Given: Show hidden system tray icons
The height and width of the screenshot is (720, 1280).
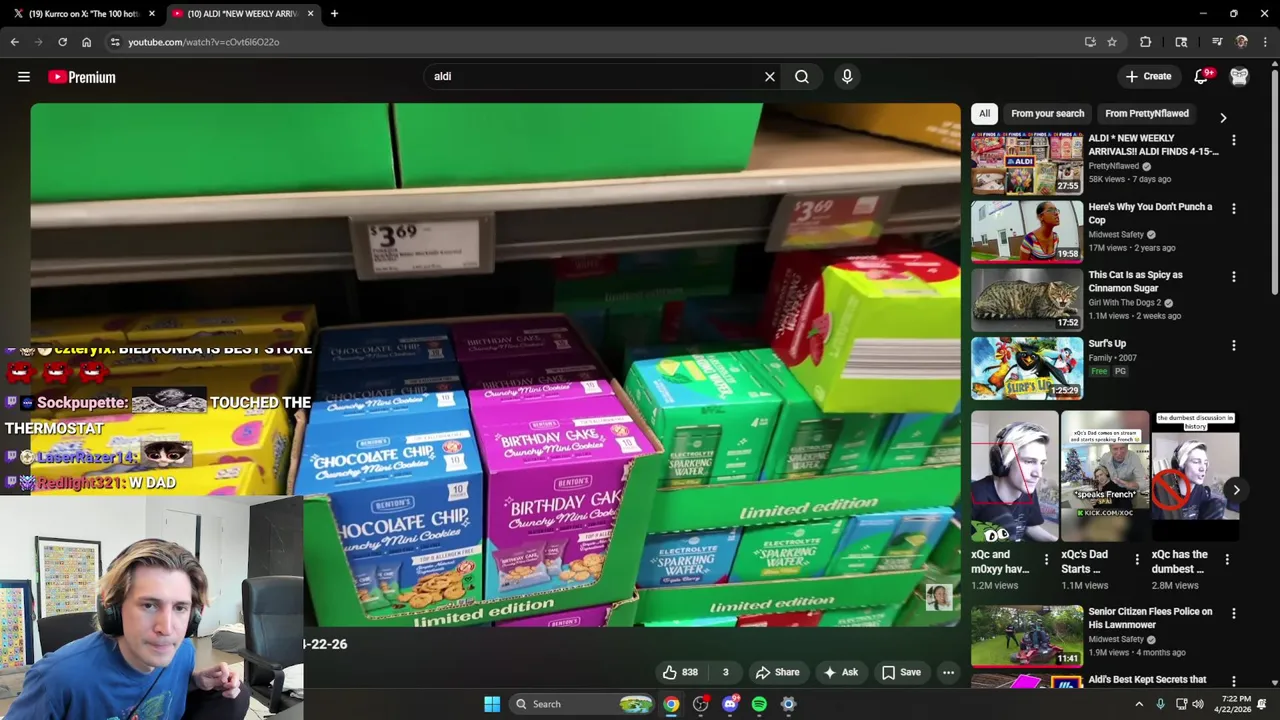Looking at the screenshot, I should pos(1138,704).
